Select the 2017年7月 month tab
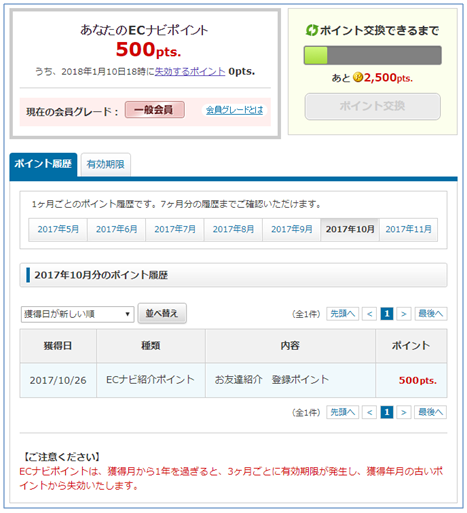Viewport: 467px width, 513px height. click(x=175, y=229)
